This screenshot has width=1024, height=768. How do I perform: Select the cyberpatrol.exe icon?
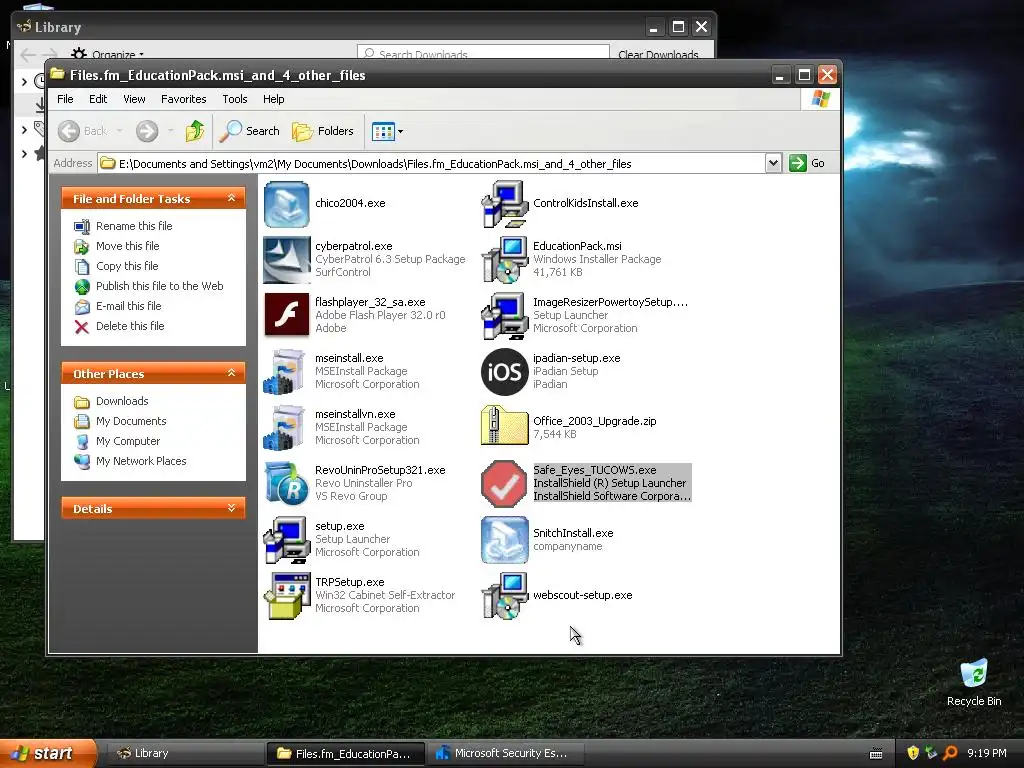tap(286, 260)
